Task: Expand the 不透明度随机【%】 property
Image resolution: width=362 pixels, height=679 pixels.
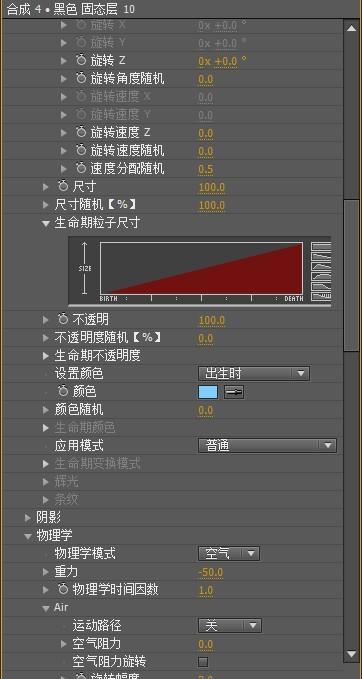Action: tap(46, 338)
